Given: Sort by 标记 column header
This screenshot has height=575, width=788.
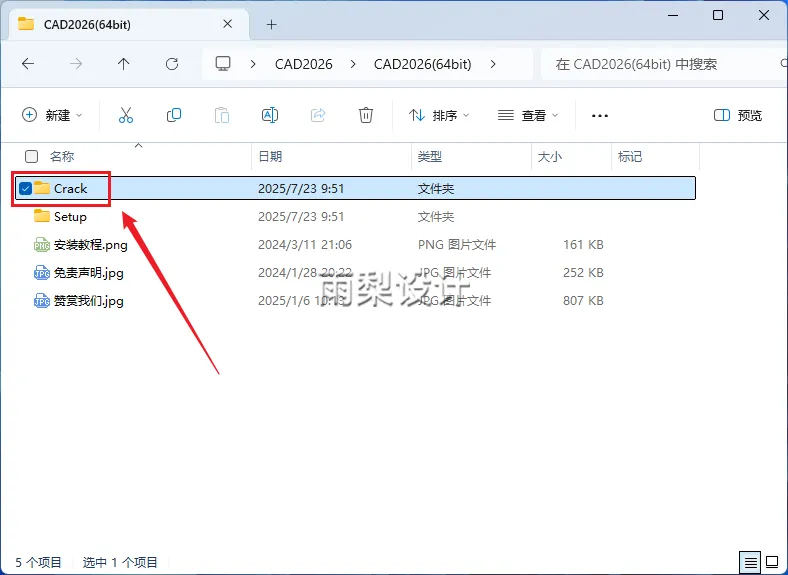Looking at the screenshot, I should 630,156.
